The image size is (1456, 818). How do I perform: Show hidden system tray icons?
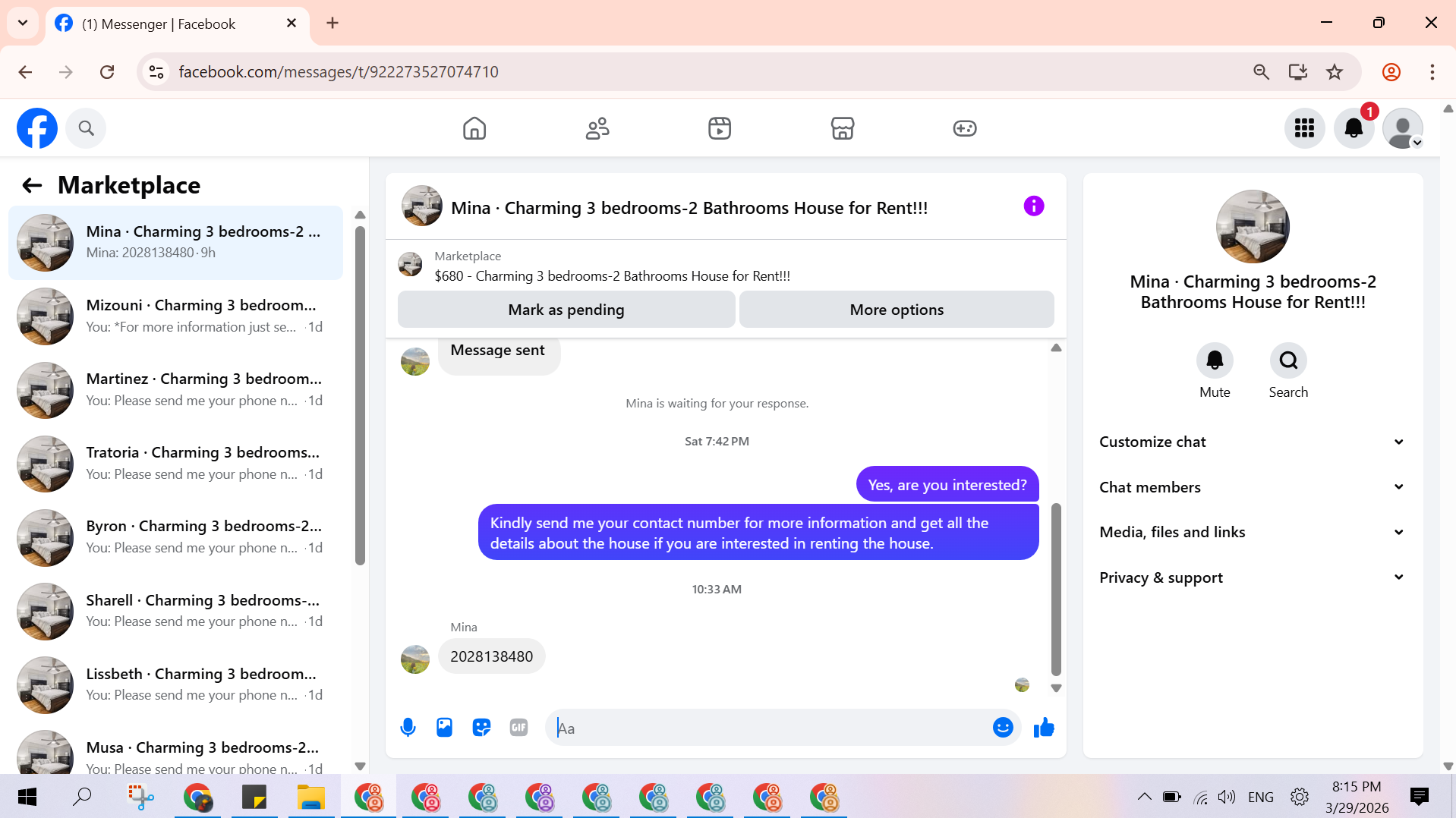1145,797
